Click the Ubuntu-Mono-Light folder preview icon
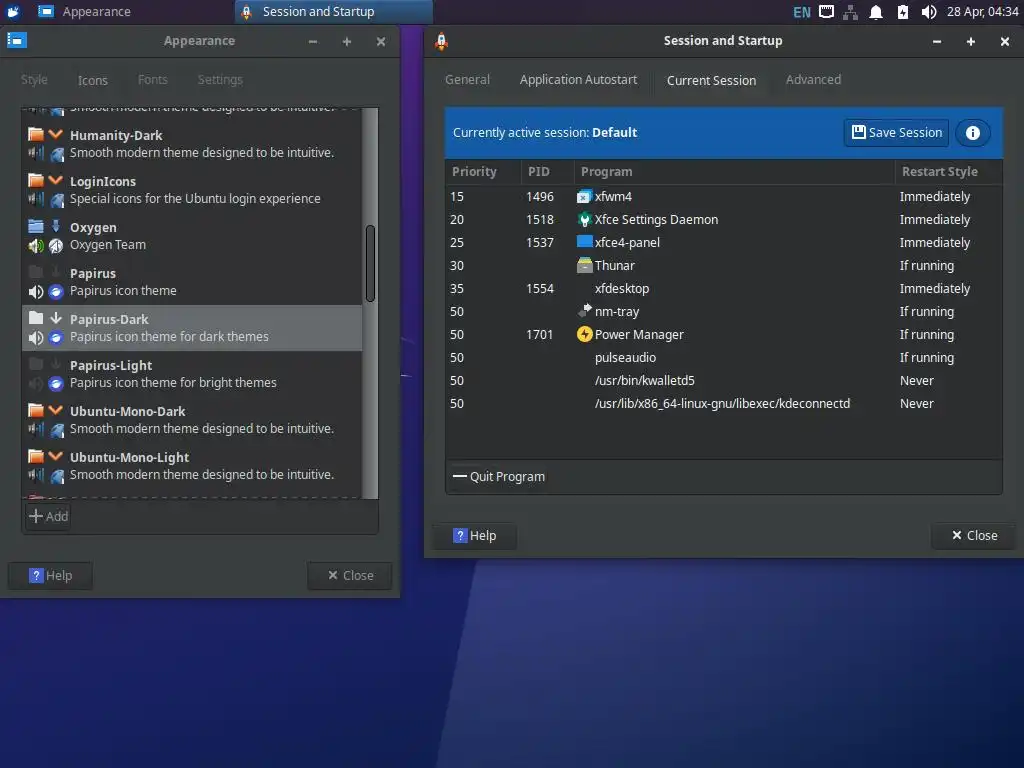Screen dimensions: 1024x768 (x=36, y=456)
